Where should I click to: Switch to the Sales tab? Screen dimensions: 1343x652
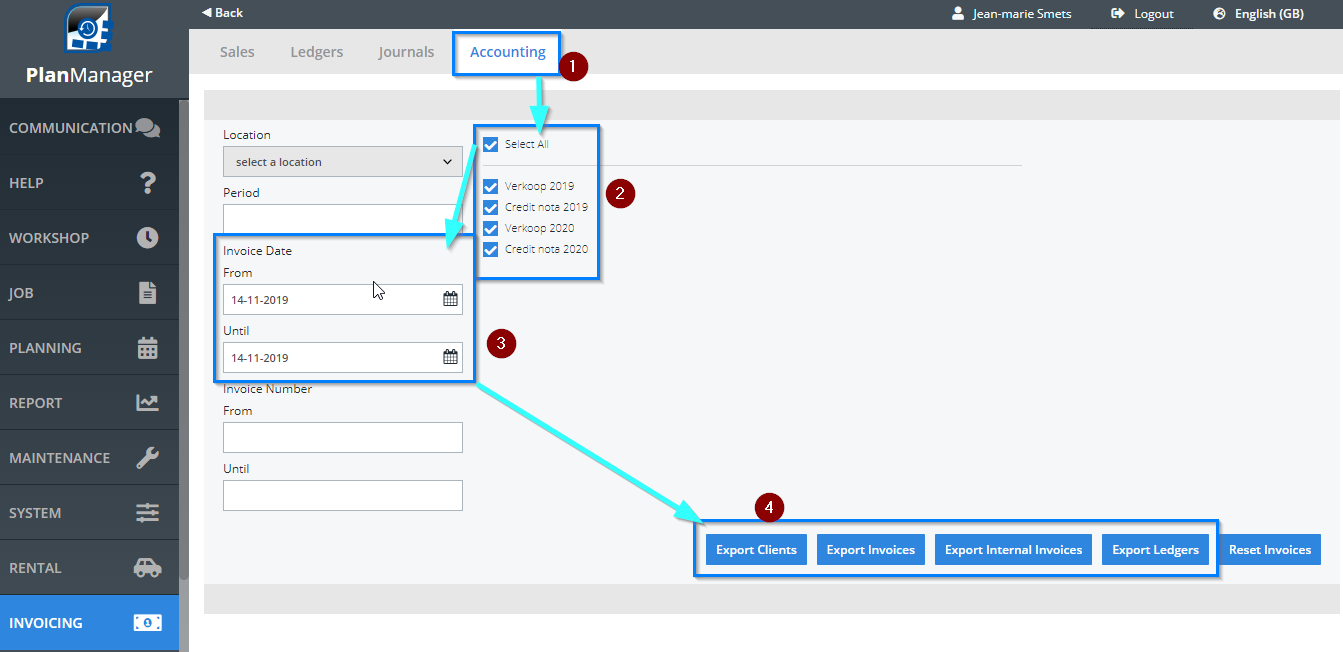pyautogui.click(x=237, y=52)
